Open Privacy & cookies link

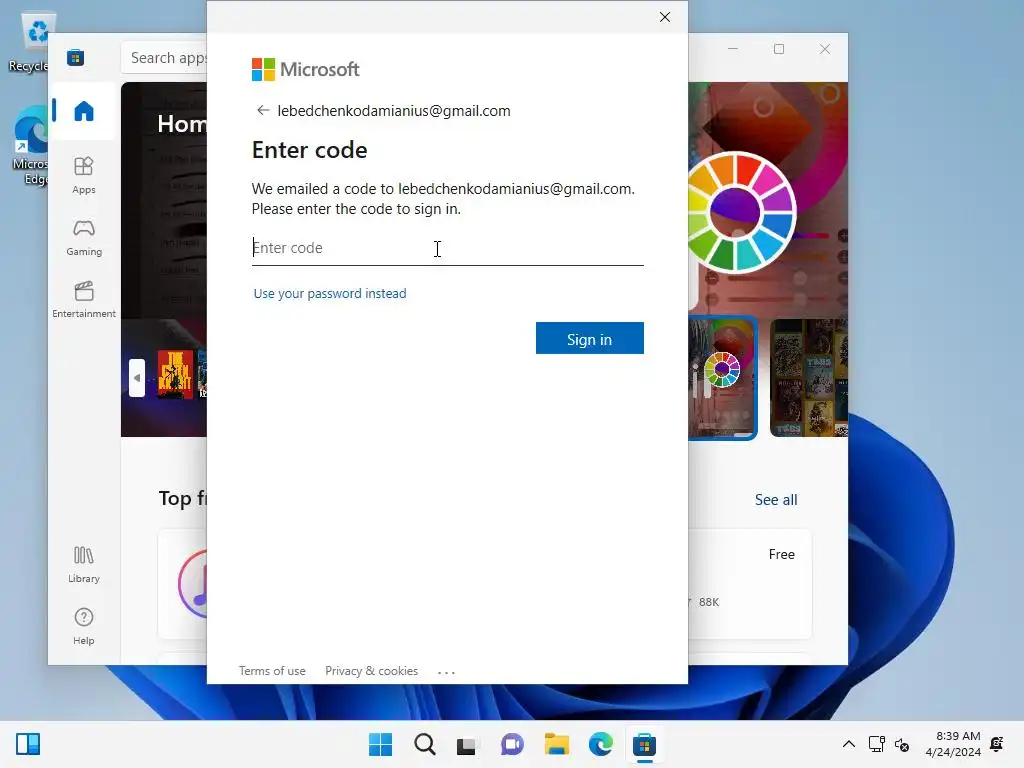click(372, 671)
